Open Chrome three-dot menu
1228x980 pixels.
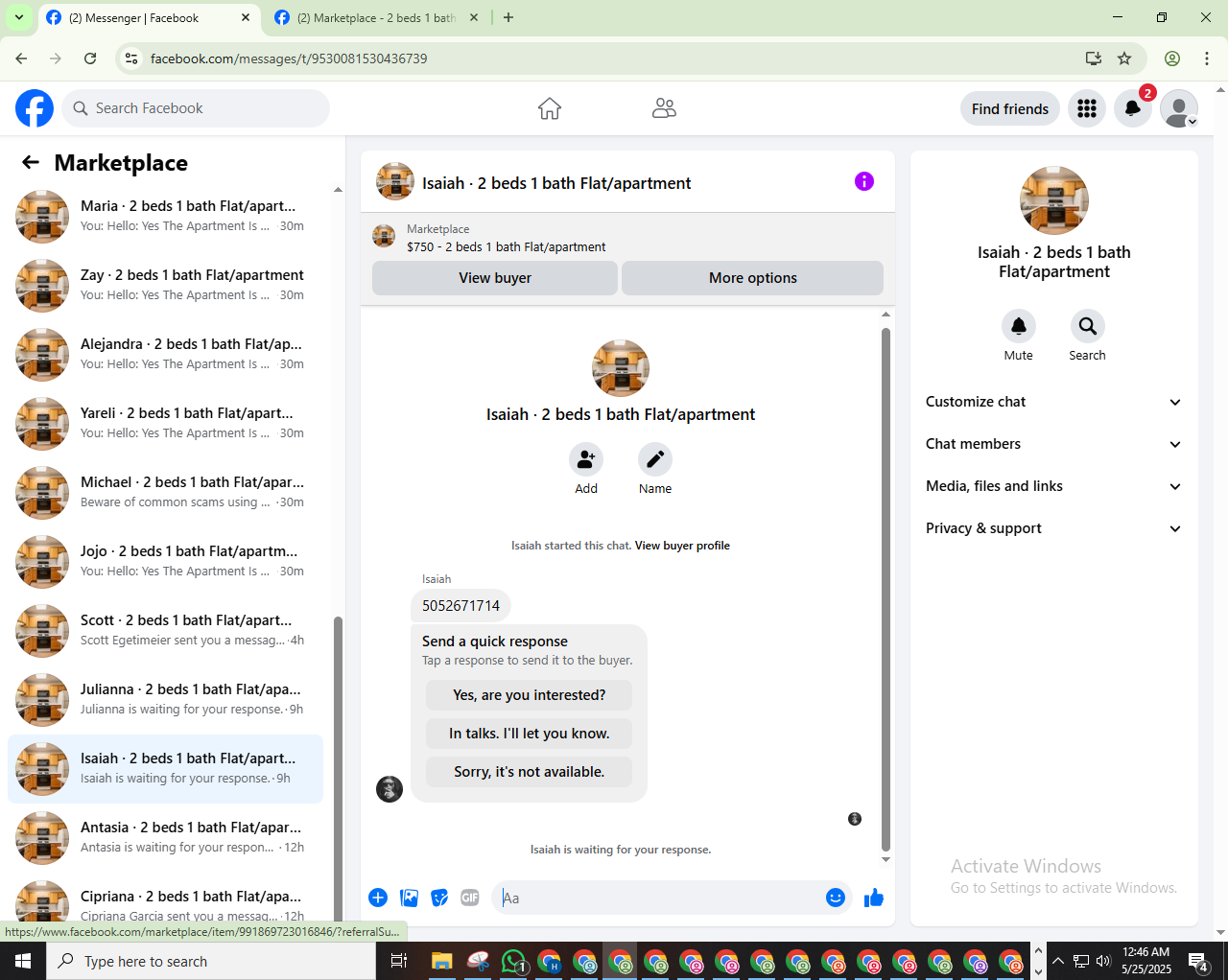pos(1207,58)
